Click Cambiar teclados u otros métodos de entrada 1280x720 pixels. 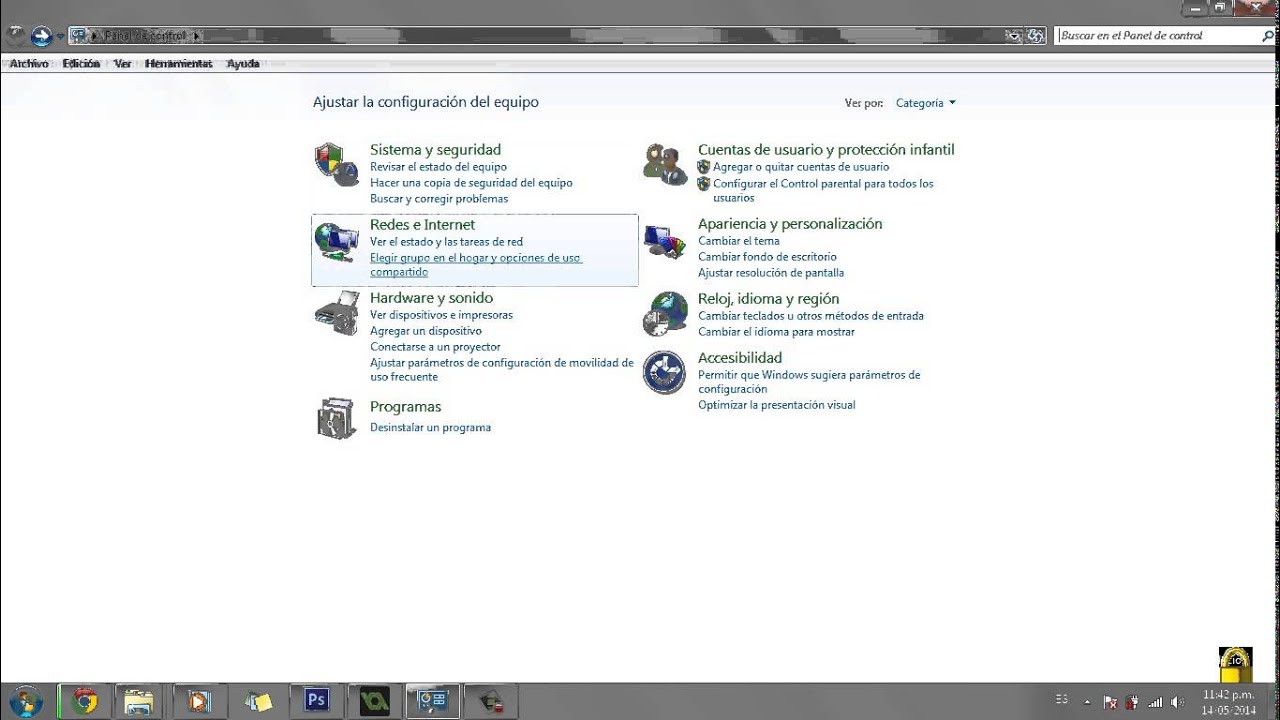(x=811, y=316)
